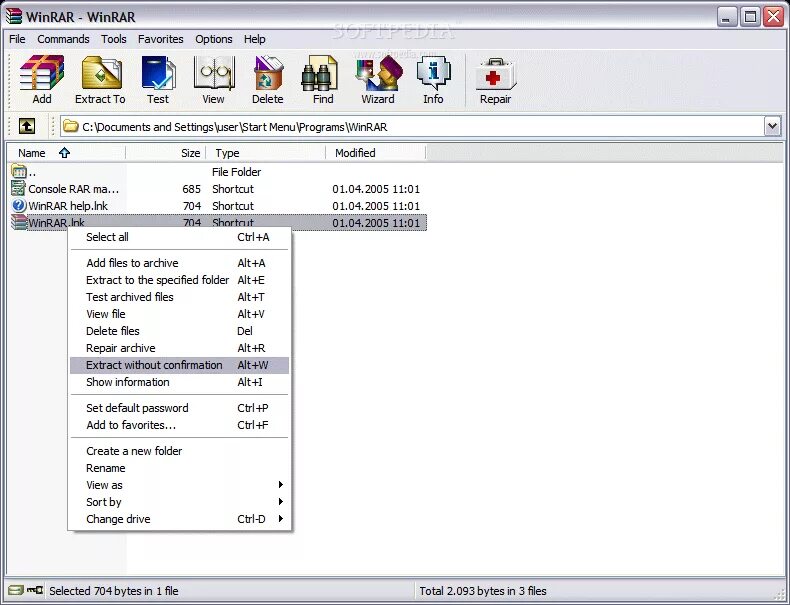This screenshot has width=790, height=605.
Task: Choose Set default password
Action: point(179,408)
